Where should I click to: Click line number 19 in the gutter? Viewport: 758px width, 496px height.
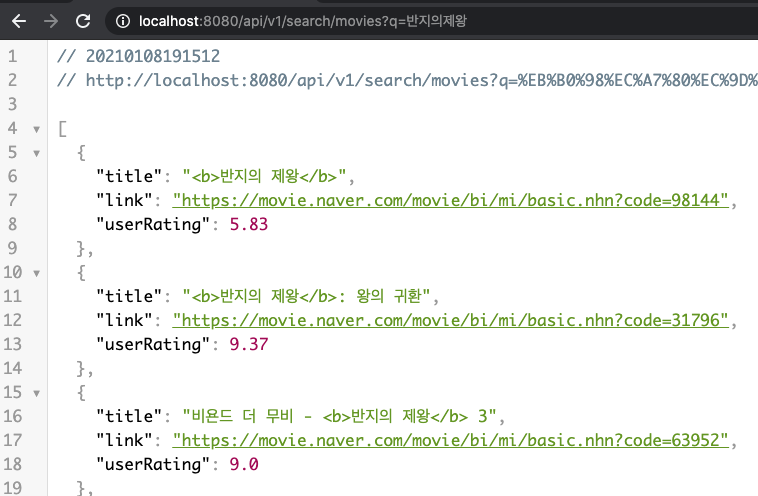[x=13, y=487]
